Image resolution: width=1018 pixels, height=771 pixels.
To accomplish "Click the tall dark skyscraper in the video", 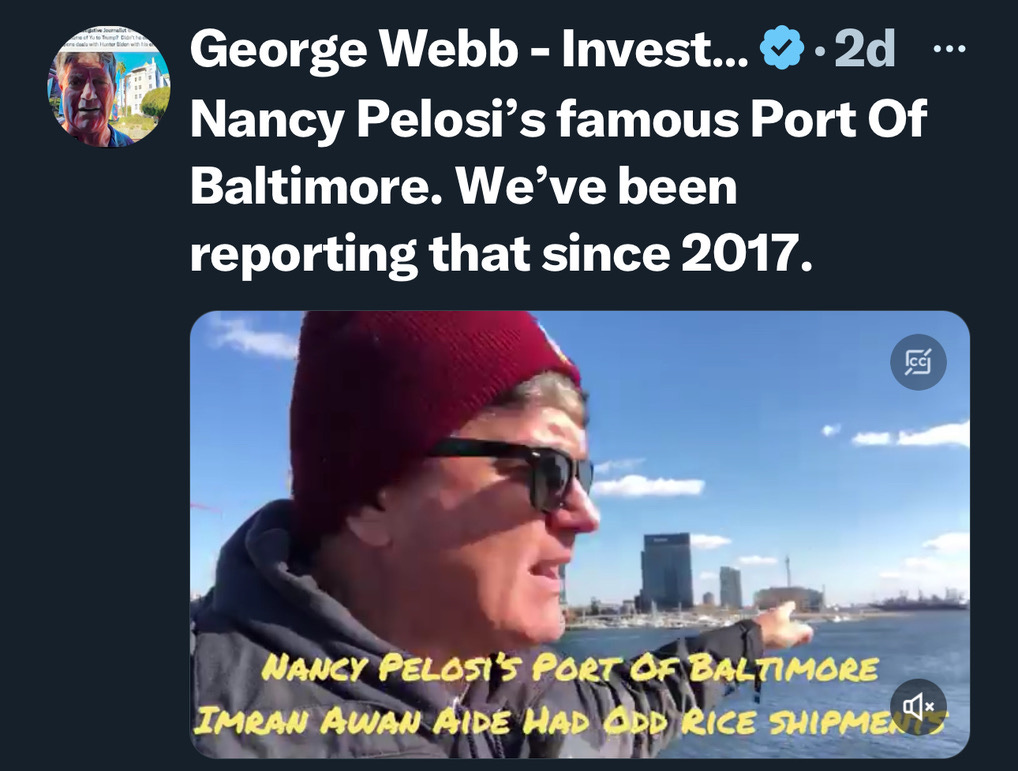I will pos(666,571).
